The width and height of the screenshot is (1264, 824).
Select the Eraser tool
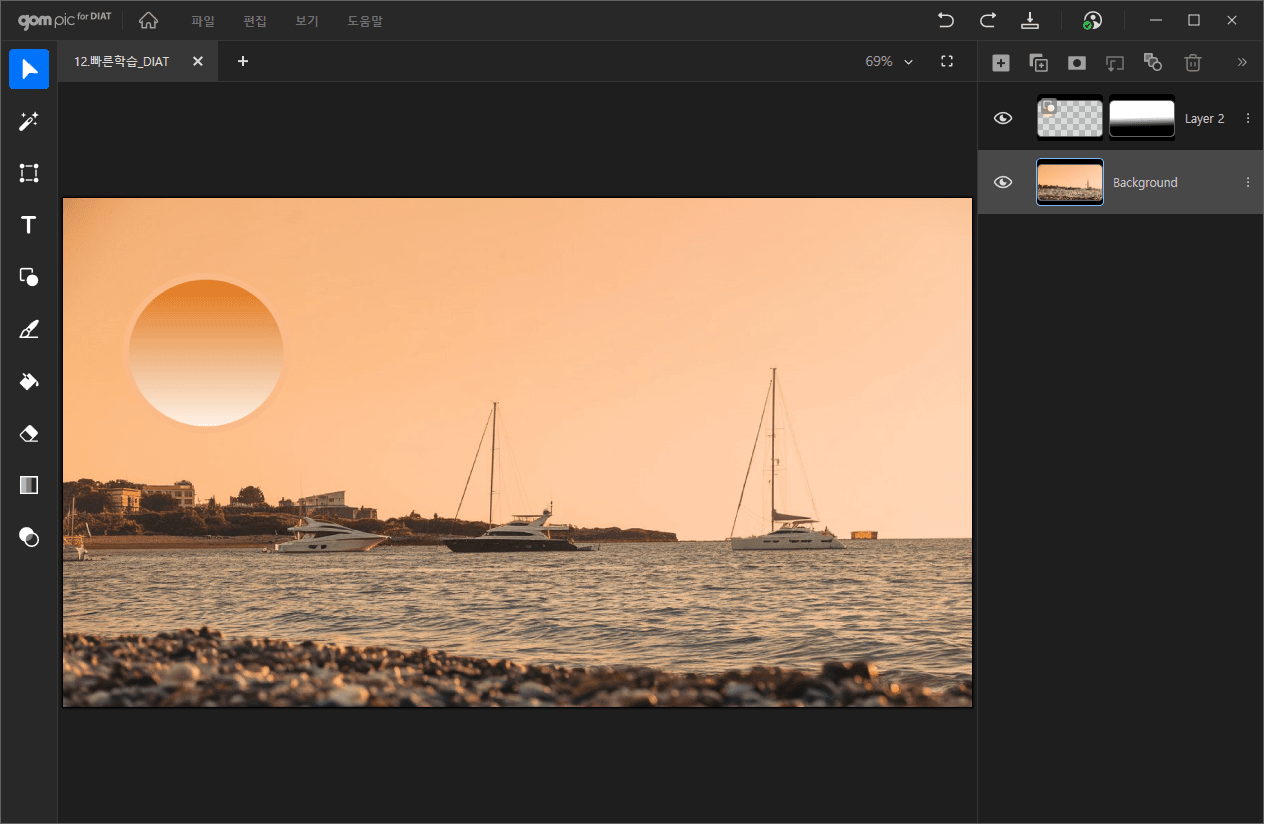point(29,433)
